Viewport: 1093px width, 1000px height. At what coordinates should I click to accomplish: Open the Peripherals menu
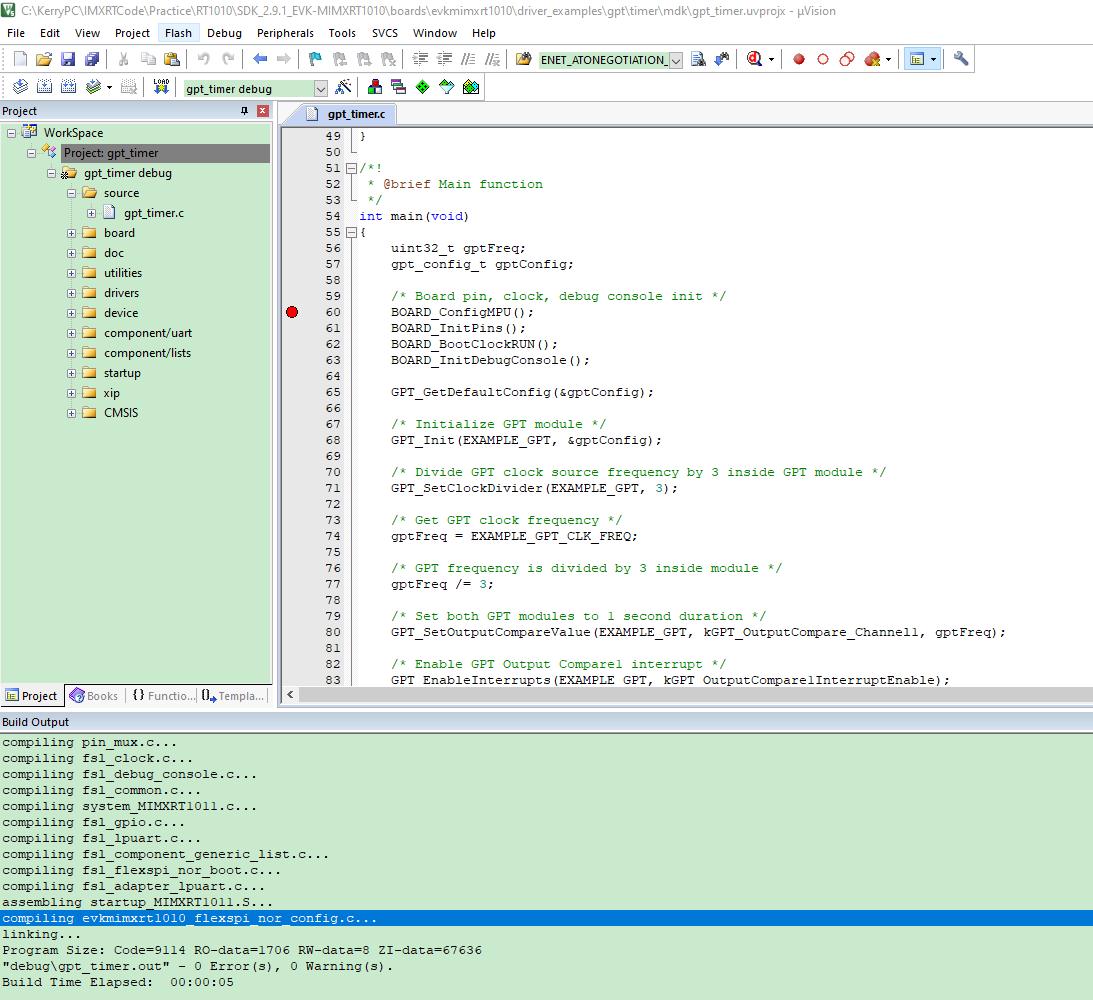pyautogui.click(x=285, y=33)
